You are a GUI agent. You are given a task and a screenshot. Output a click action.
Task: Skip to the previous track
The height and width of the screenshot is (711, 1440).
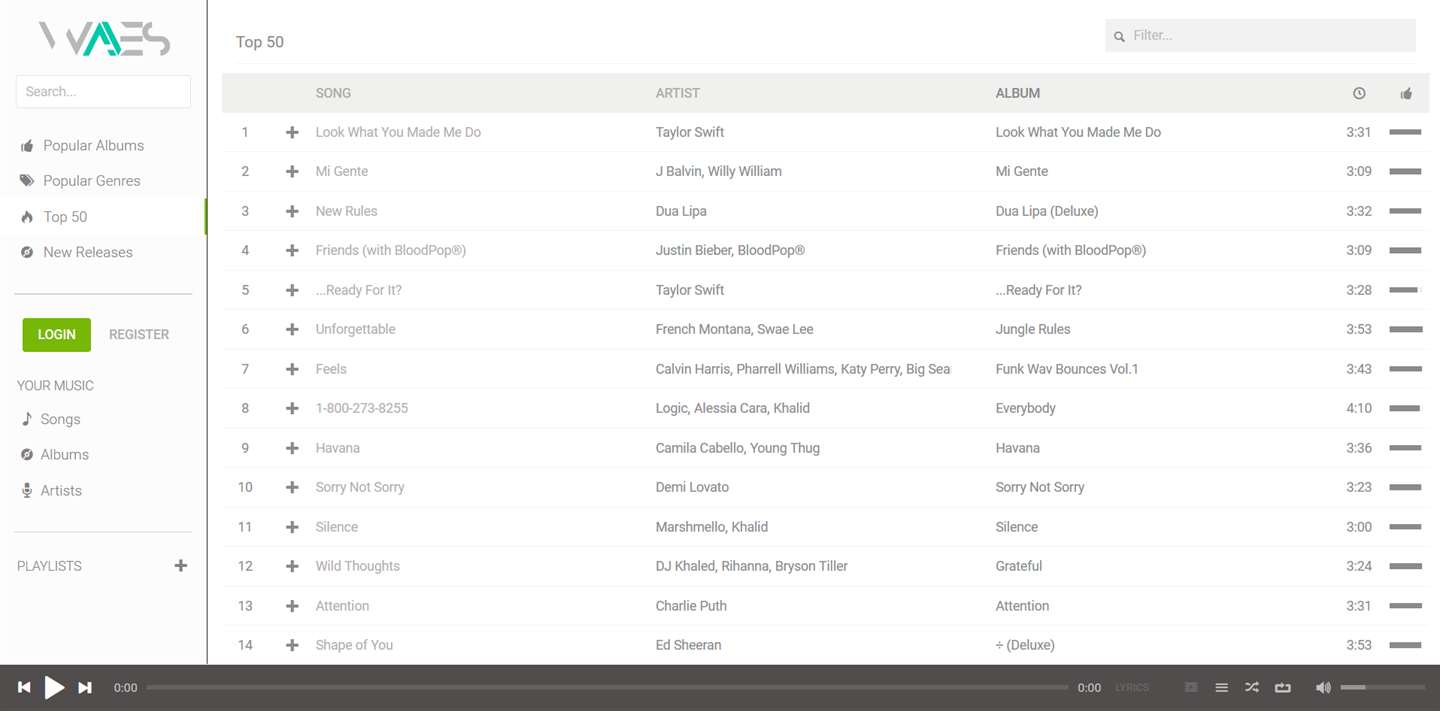(24, 687)
